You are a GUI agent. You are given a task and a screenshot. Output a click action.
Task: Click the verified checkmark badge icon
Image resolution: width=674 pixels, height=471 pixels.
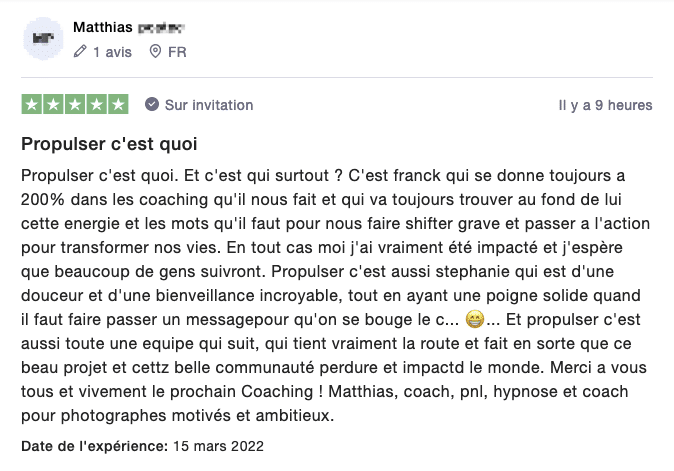tap(152, 104)
